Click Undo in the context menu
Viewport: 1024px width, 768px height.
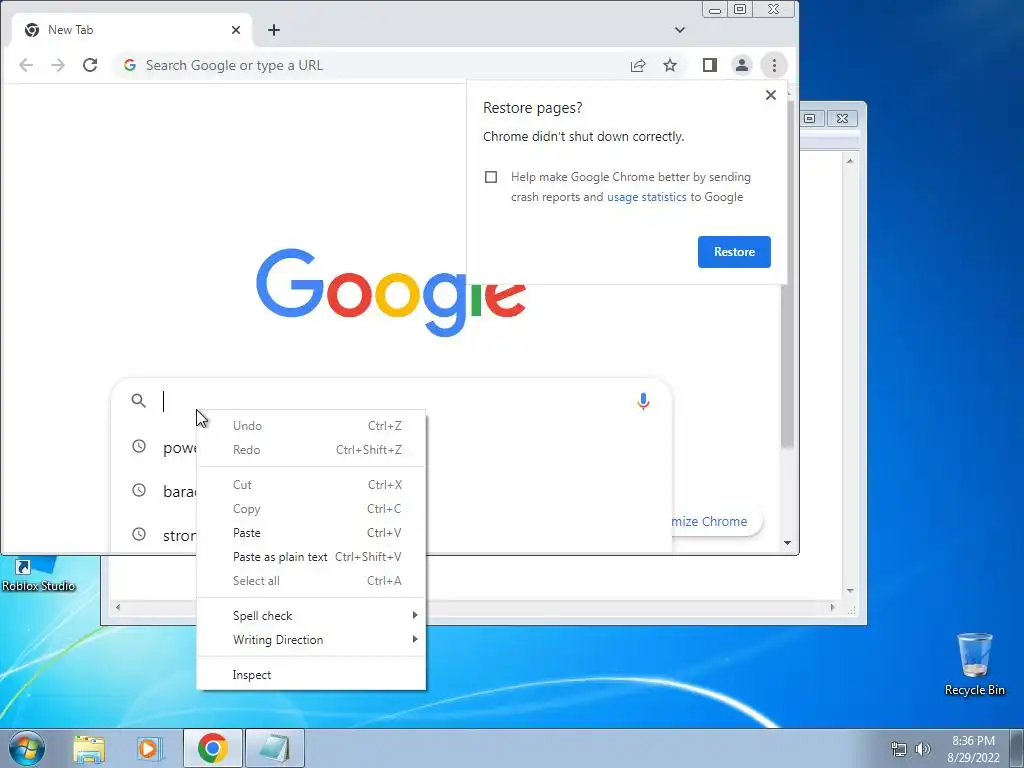(x=312, y=426)
